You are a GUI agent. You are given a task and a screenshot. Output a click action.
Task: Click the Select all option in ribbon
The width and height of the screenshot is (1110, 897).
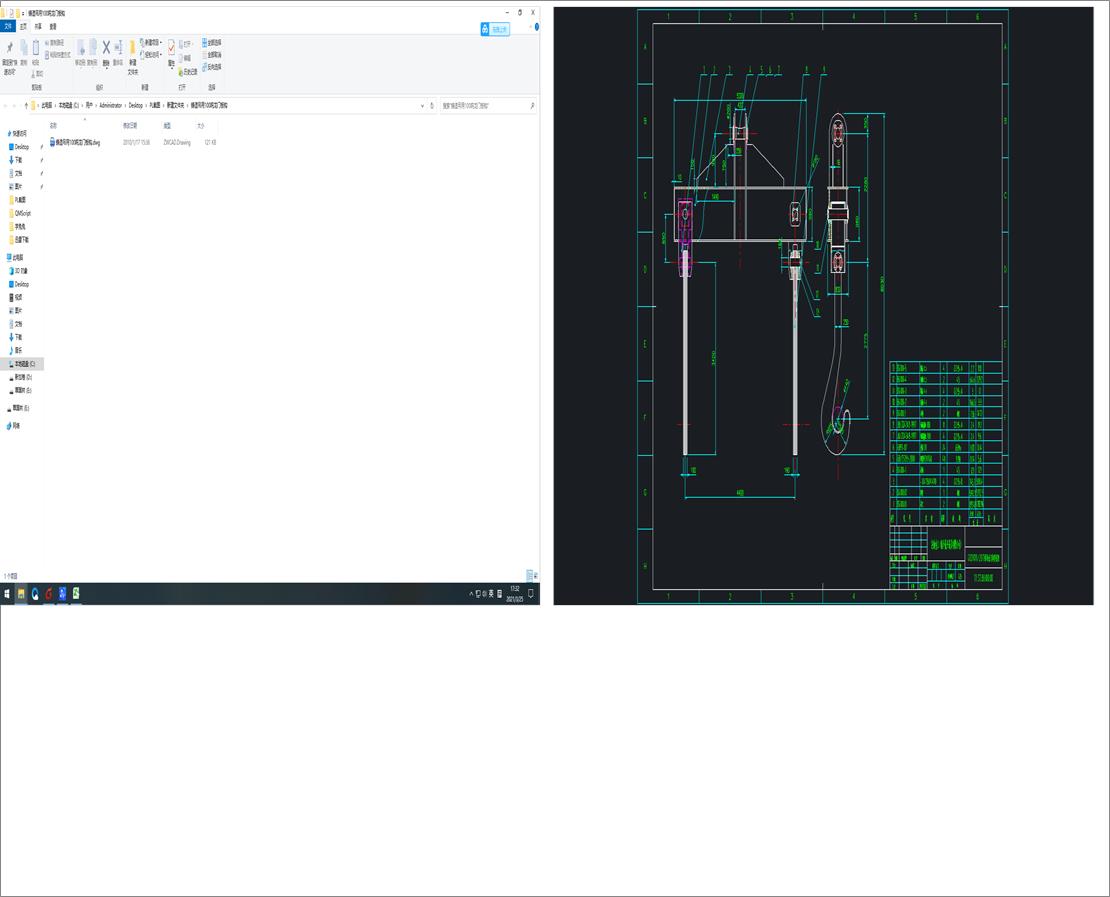212,43
